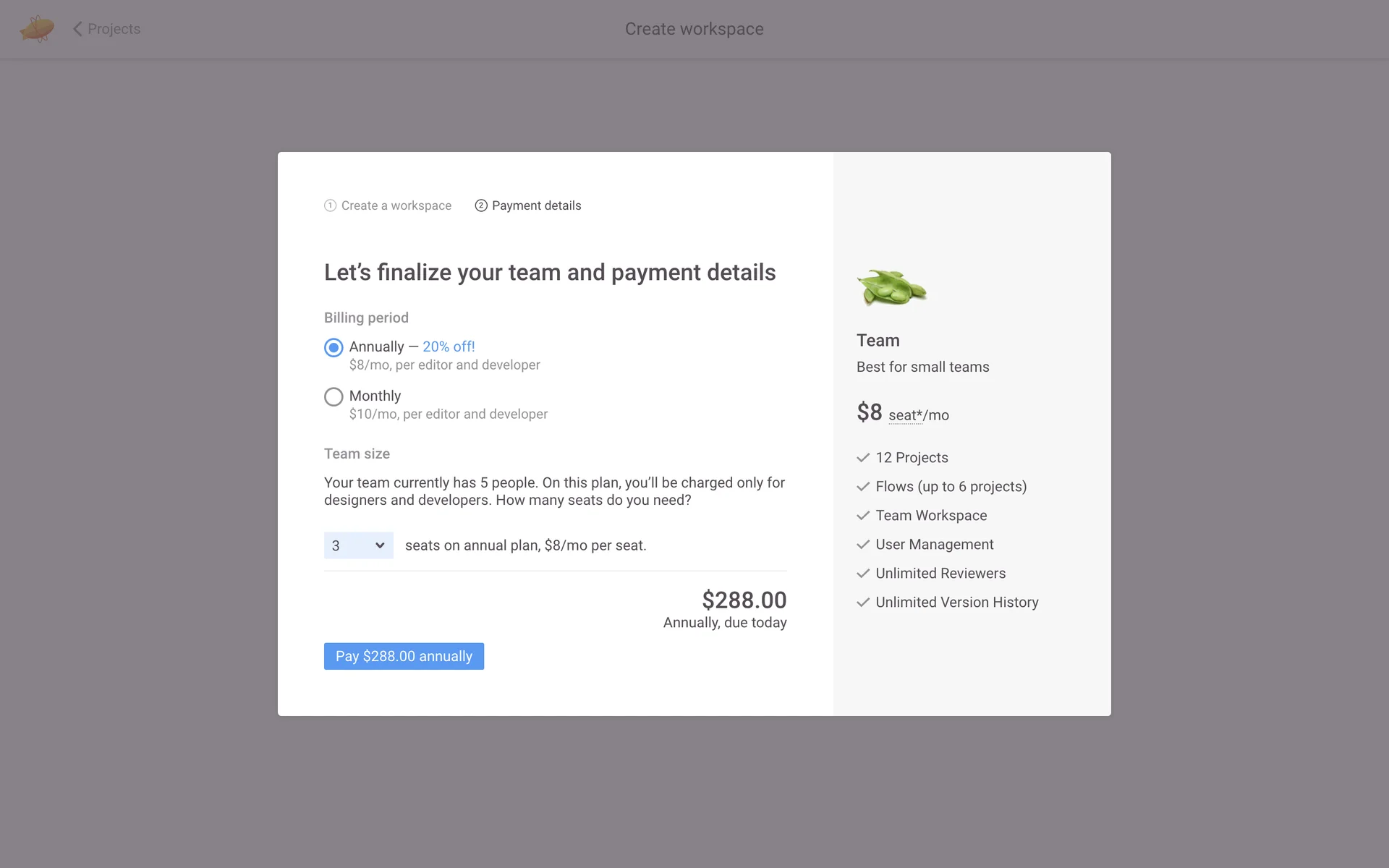Click the green pea pod Team image
This screenshot has width=1389, height=868.
click(891, 288)
